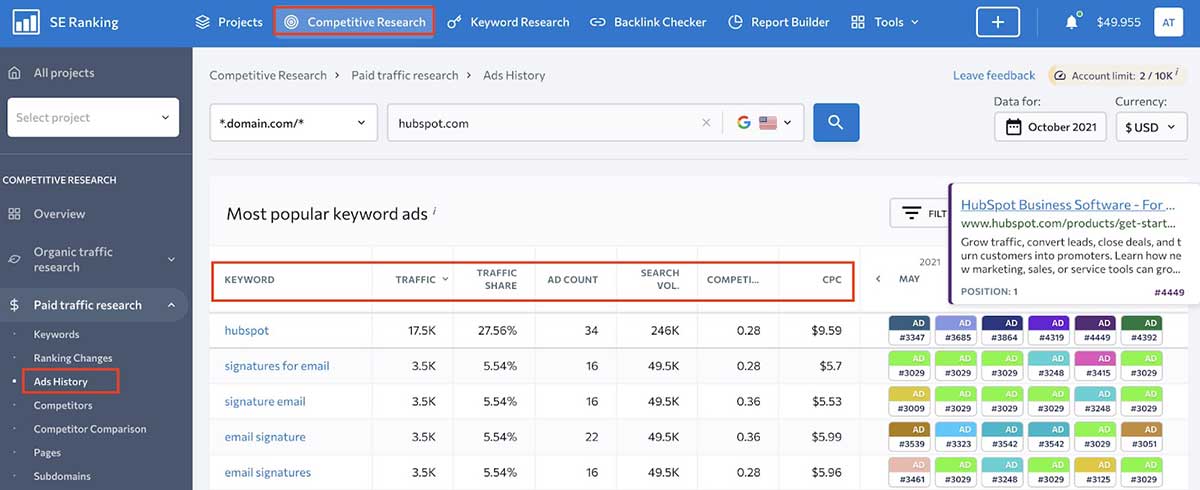Click the Account limit 2 / 10K badge
1200x490 pixels.
pyautogui.click(x=1118, y=75)
